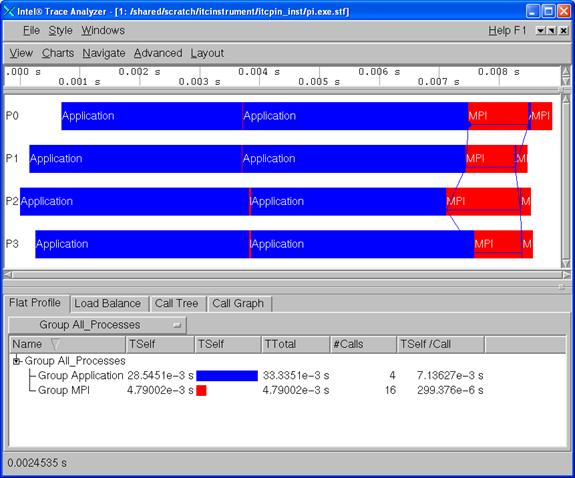This screenshot has width=575, height=478.
Task: Click the first TSelf column header
Action: coord(160,344)
